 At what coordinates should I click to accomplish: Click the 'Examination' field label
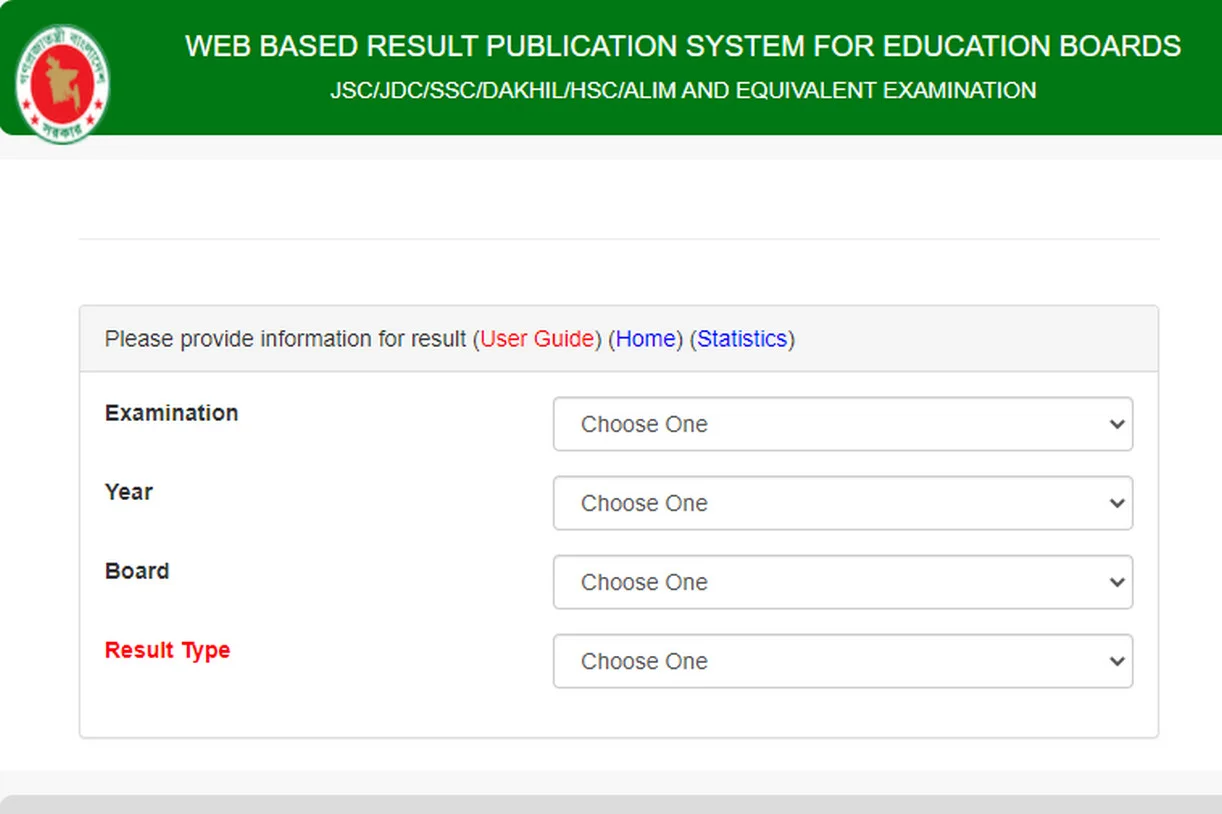point(172,413)
